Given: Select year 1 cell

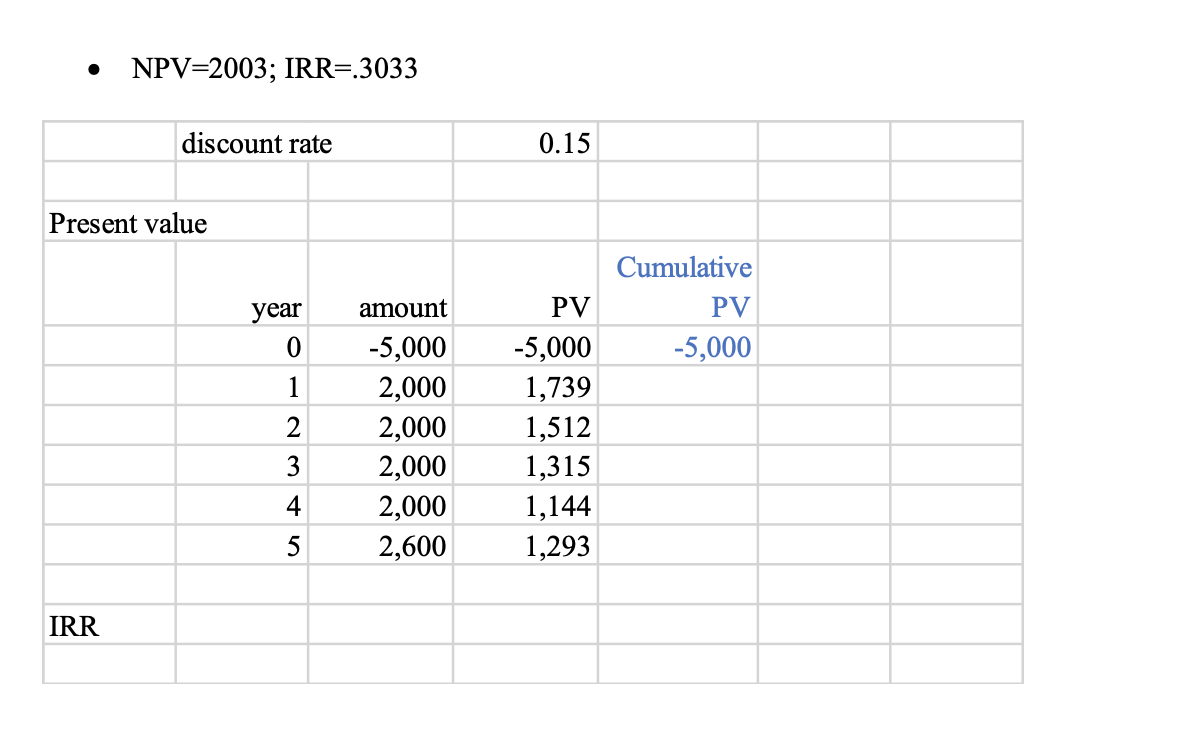Looking at the screenshot, I should click(x=242, y=386).
